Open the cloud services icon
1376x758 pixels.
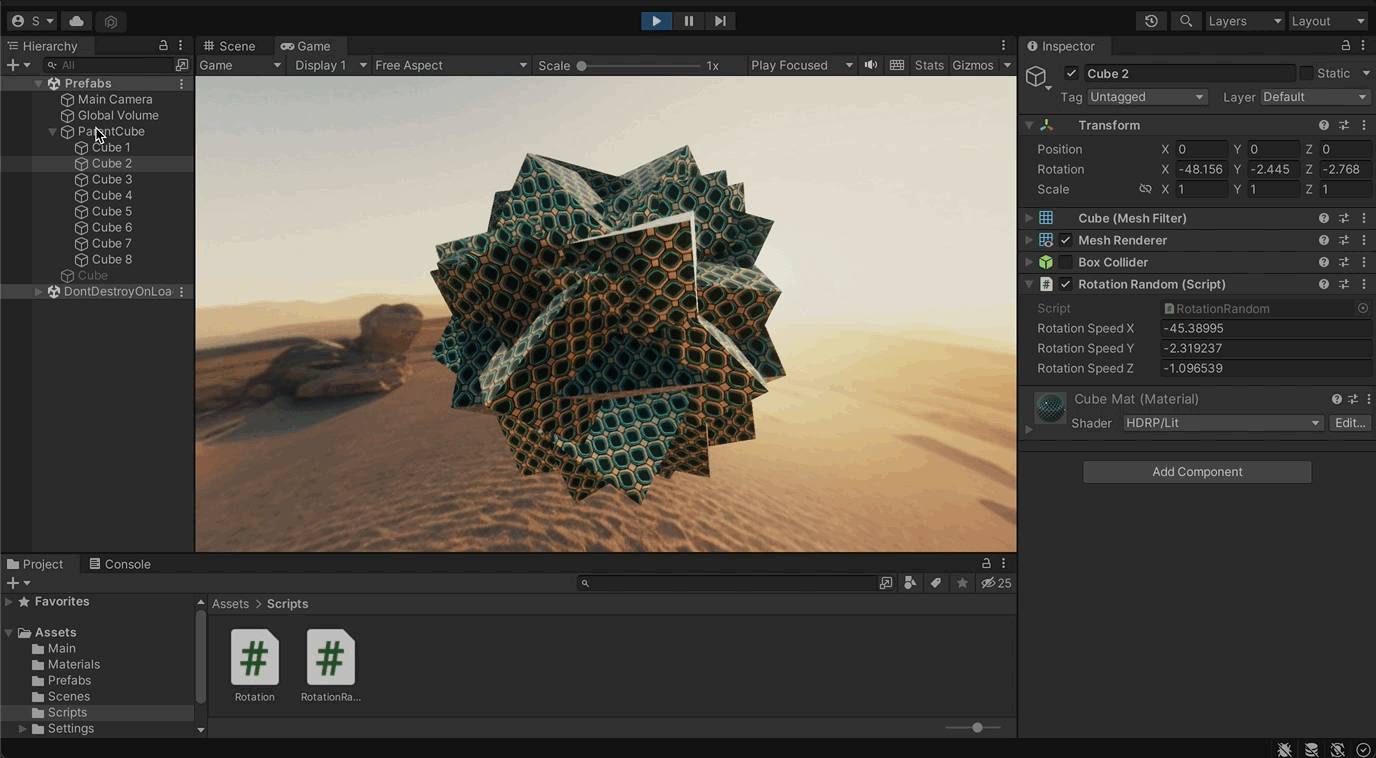76,21
